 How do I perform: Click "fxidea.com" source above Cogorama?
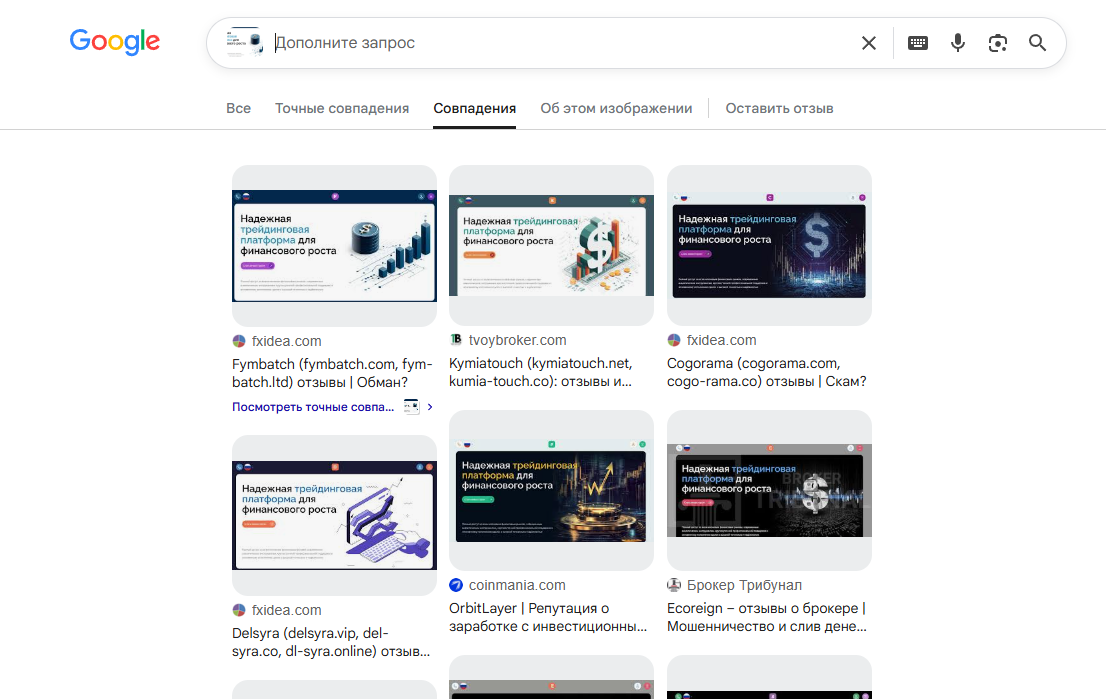tap(722, 340)
